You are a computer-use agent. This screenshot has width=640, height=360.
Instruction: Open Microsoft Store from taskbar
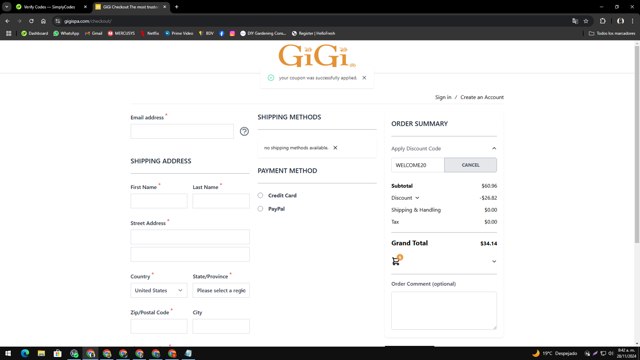coord(58,353)
